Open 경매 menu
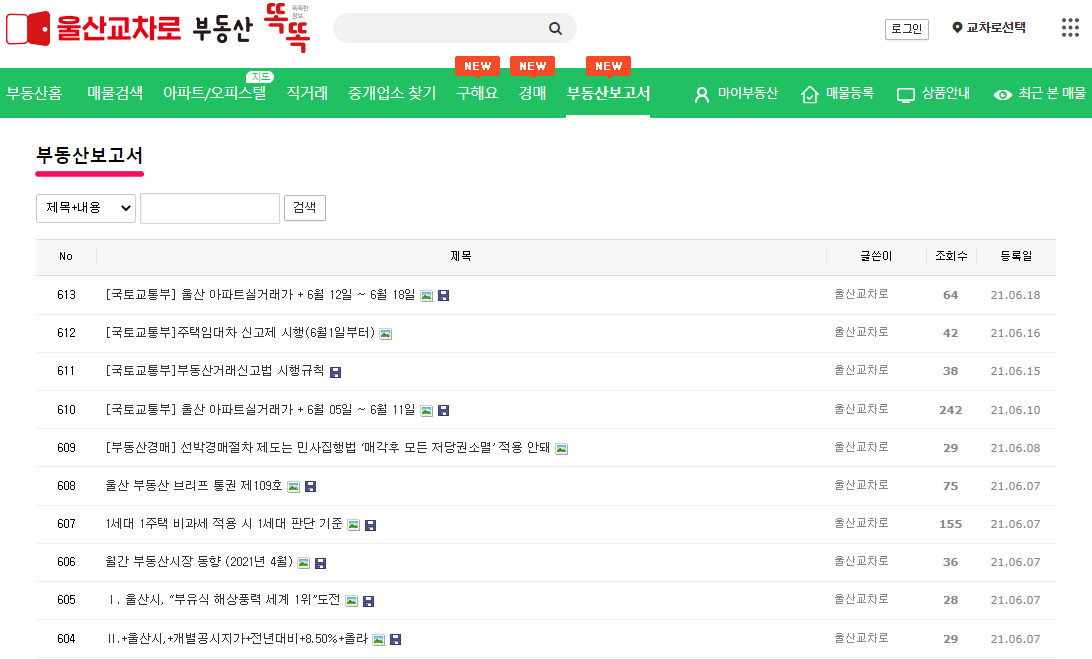This screenshot has height=659, width=1092. [x=533, y=93]
